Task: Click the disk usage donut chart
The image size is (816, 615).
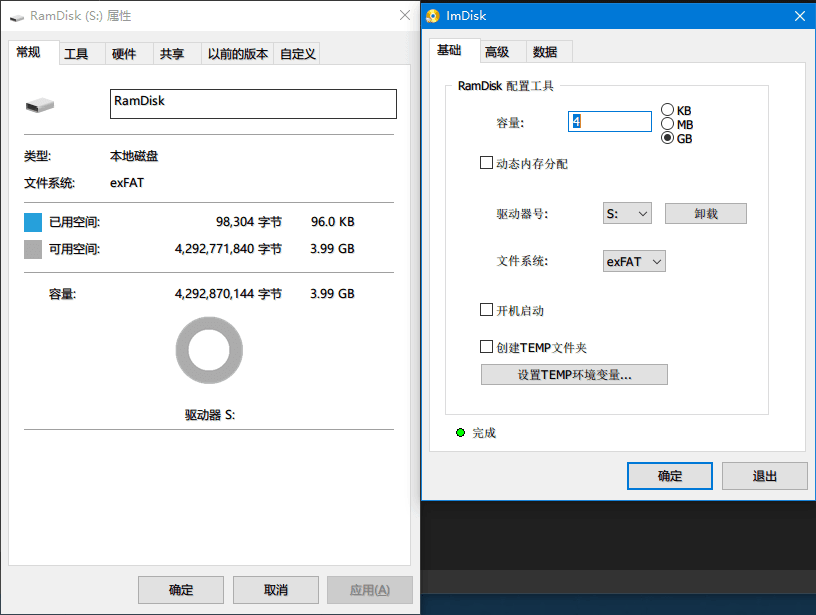Action: (x=209, y=350)
